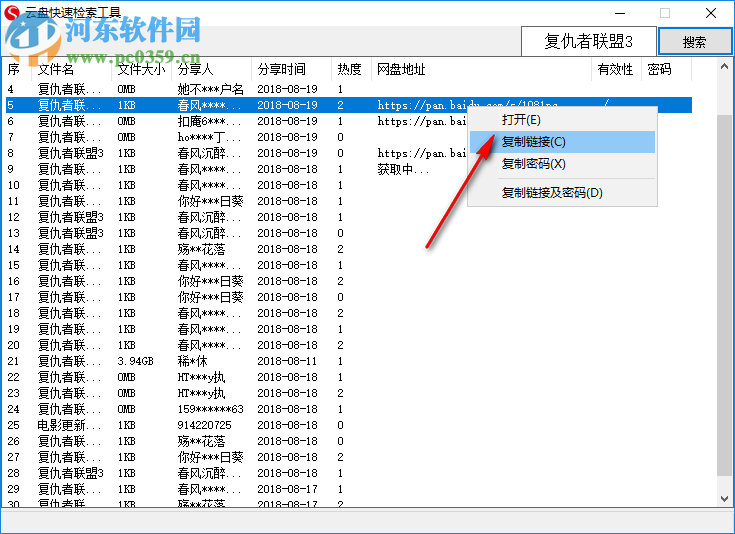Click the app logo icon in title bar
Viewport: 735px width, 534px height.
[x=12, y=13]
